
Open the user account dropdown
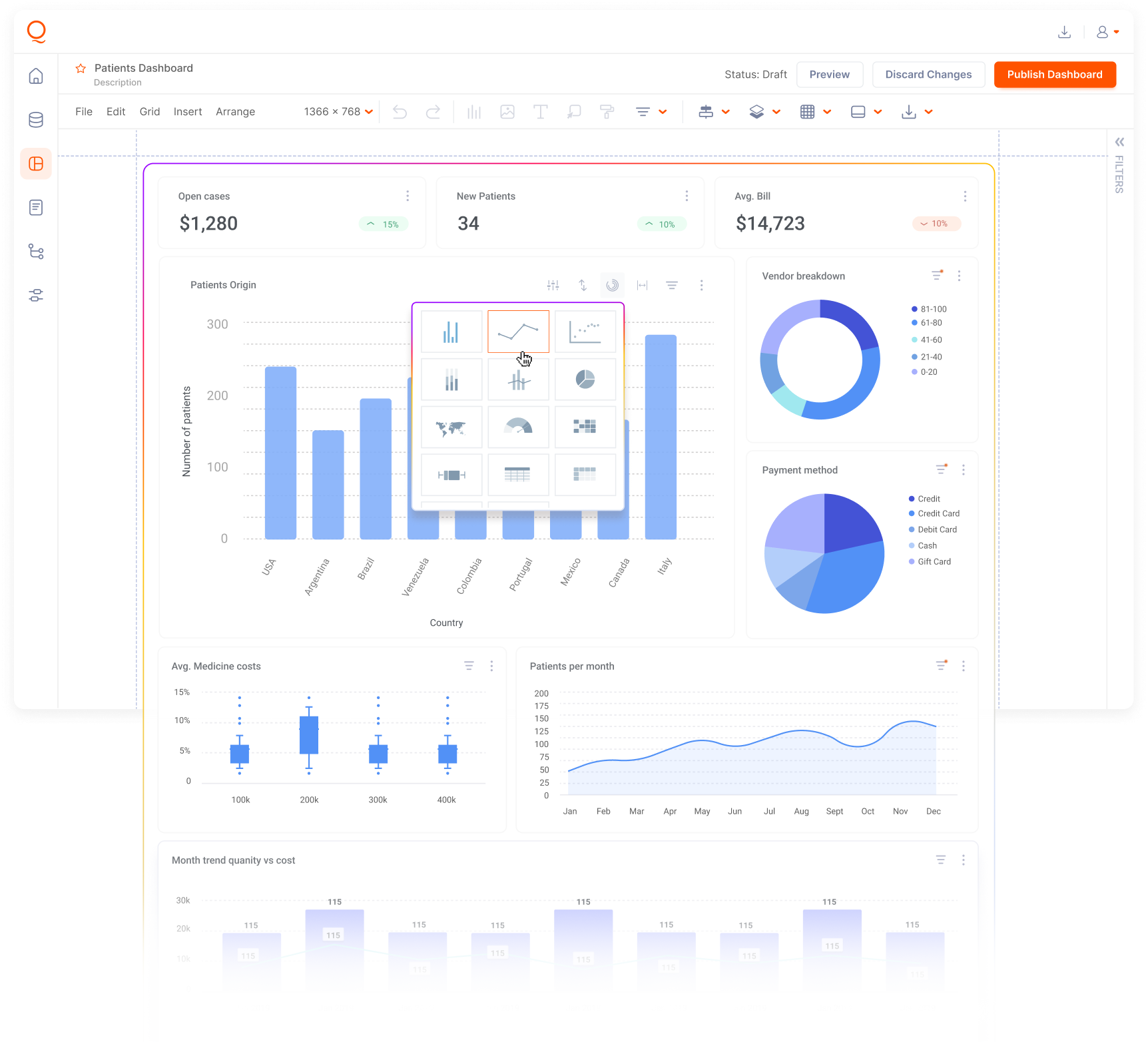[x=1107, y=32]
